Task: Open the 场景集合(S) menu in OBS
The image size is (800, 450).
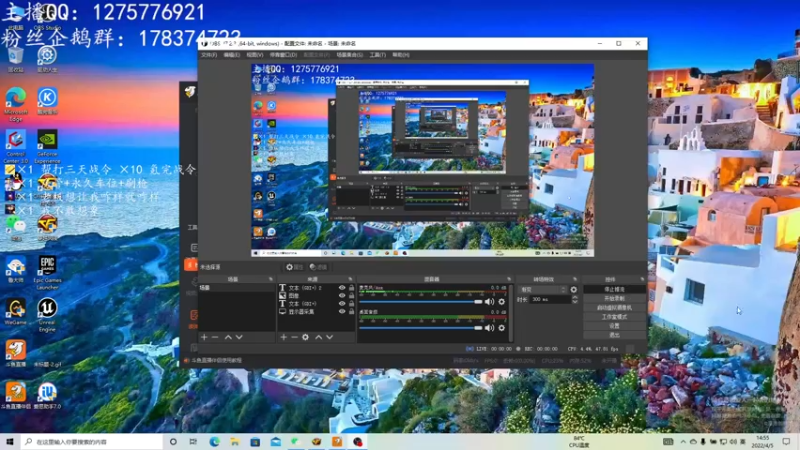Action: click(x=350, y=55)
